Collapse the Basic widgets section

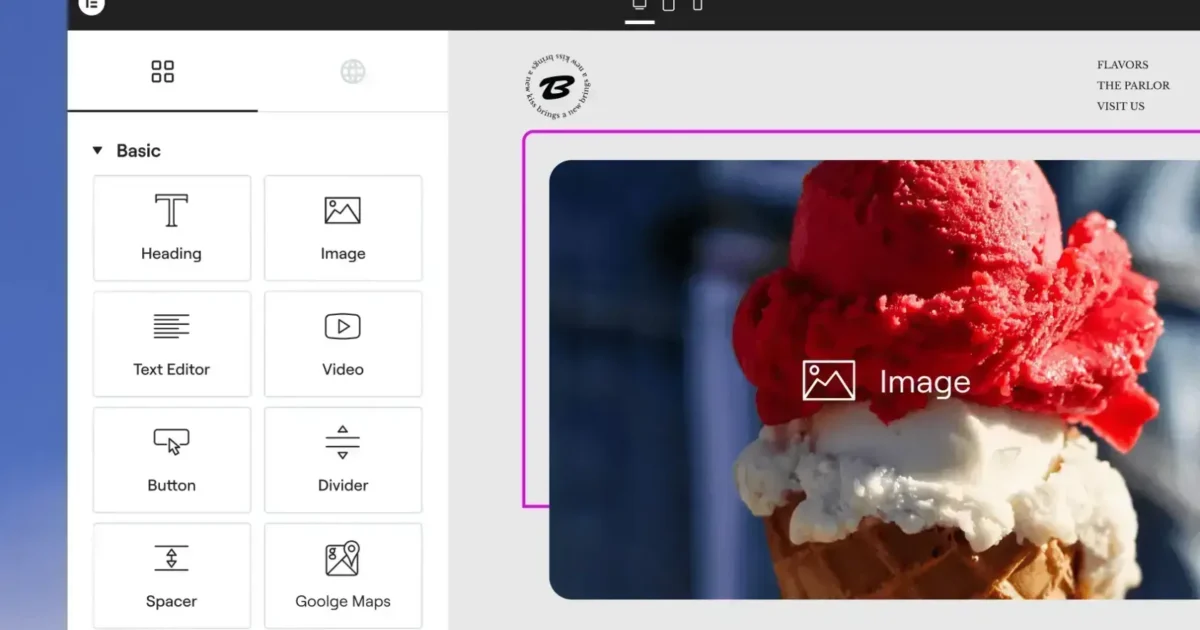click(x=98, y=151)
